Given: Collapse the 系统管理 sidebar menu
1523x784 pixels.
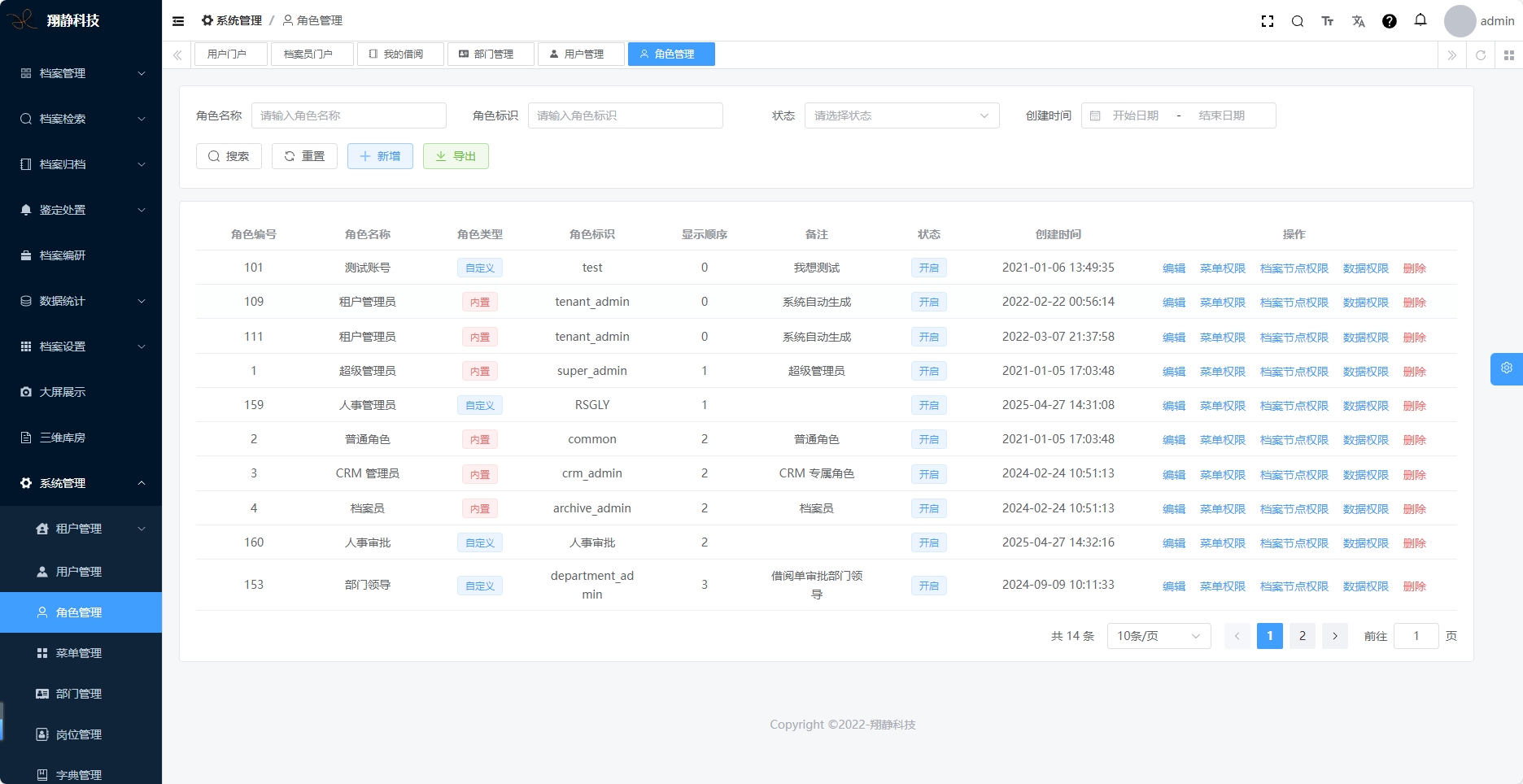Looking at the screenshot, I should tap(81, 483).
